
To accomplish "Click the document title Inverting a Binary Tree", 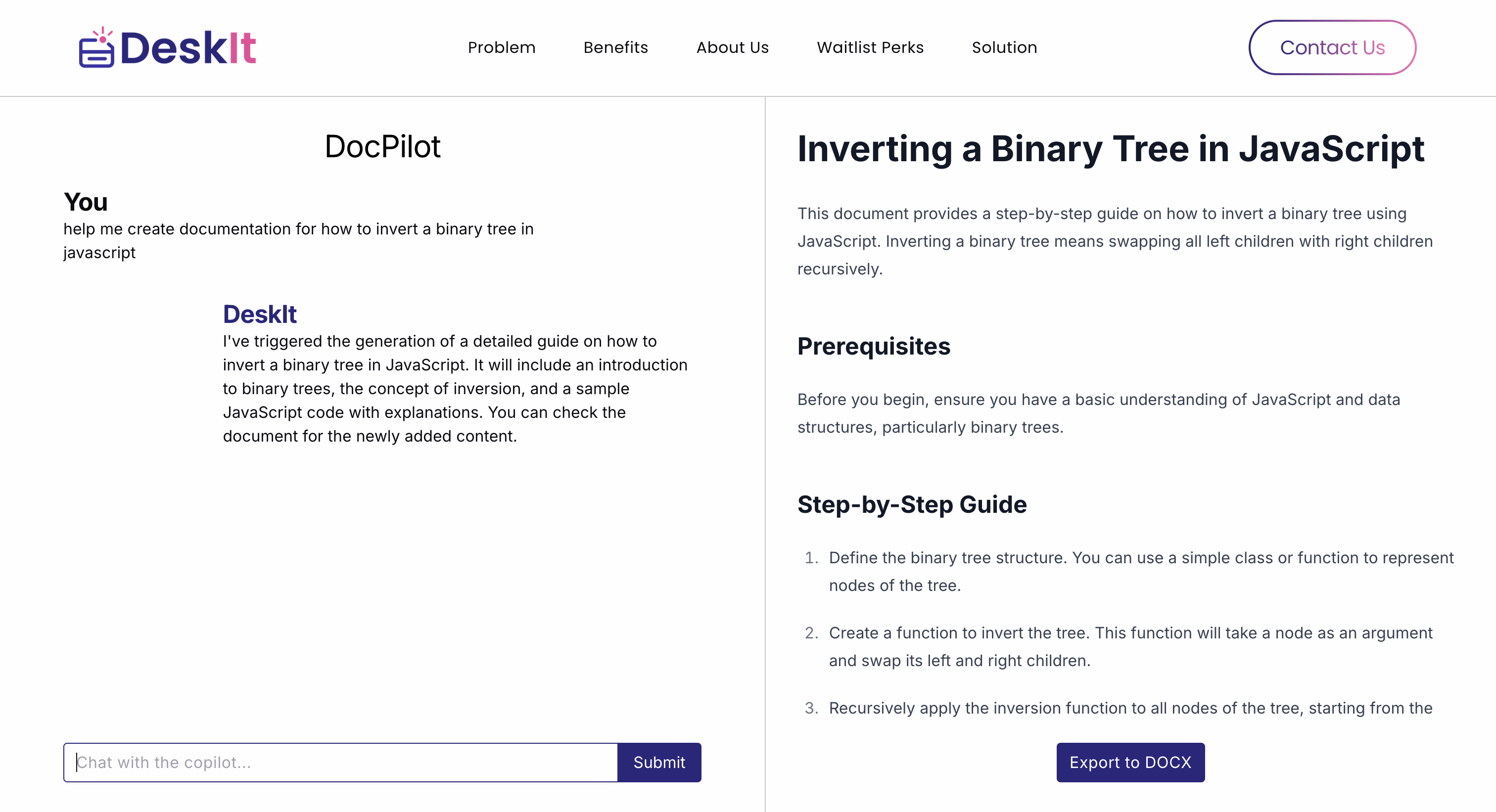I will click(1111, 148).
